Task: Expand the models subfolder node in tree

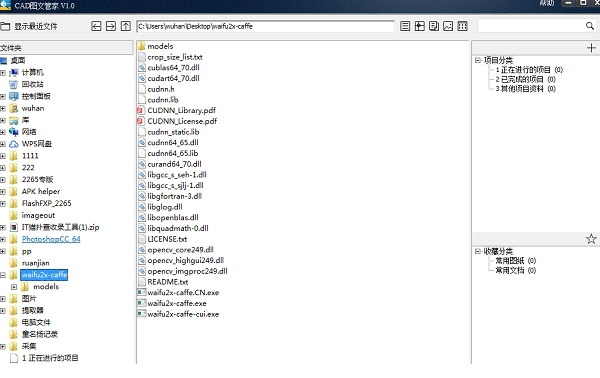Action: coord(14,287)
